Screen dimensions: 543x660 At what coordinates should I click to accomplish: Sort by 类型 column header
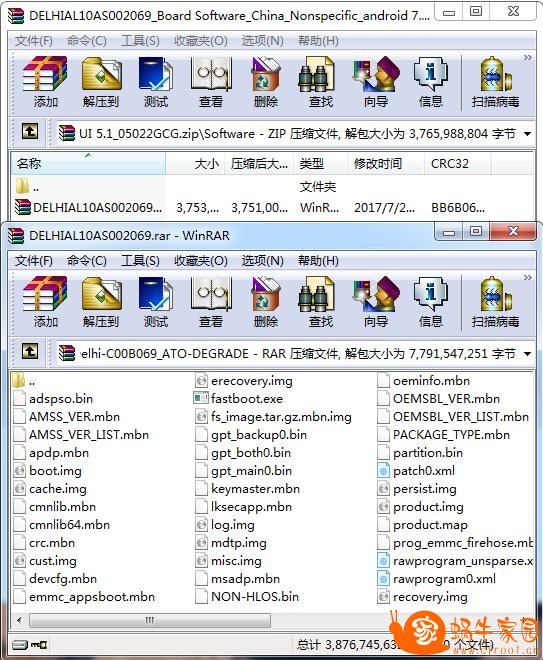pyautogui.click(x=320, y=163)
